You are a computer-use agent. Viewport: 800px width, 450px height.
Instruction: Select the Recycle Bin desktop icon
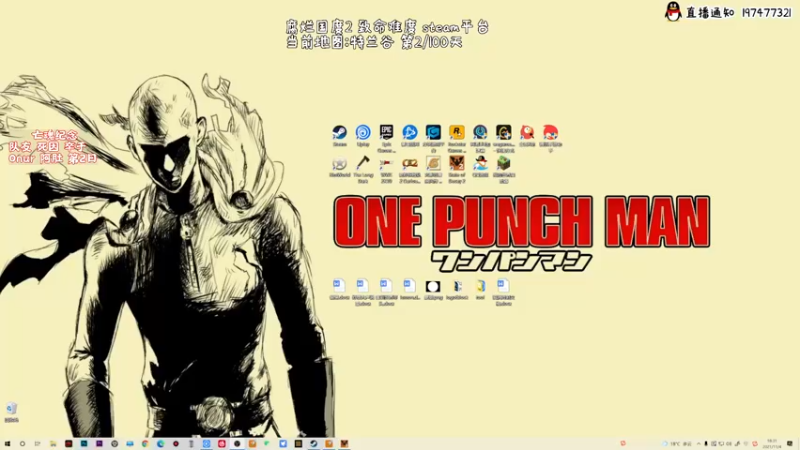point(11,412)
